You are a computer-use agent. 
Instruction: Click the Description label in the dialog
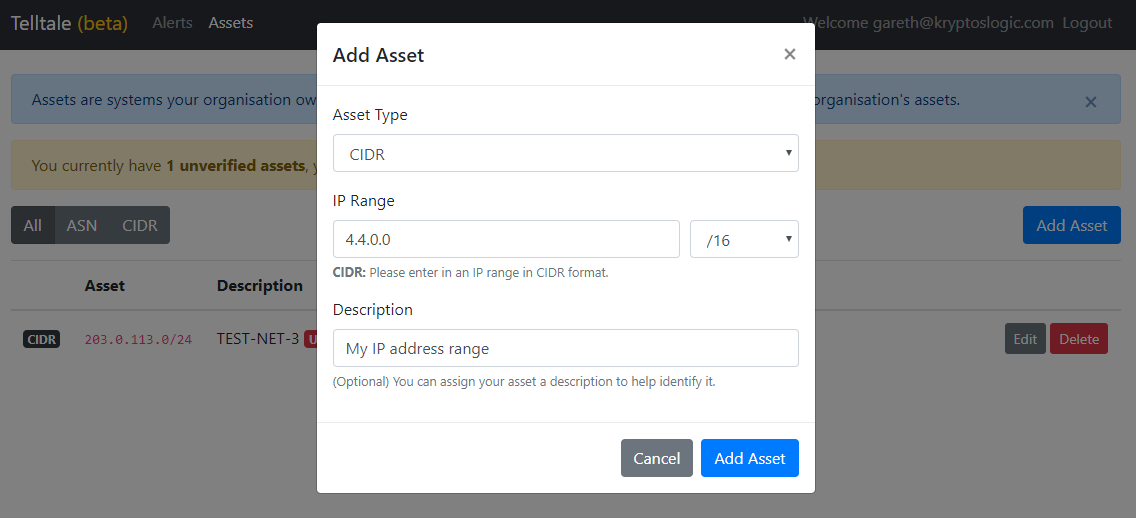(372, 309)
